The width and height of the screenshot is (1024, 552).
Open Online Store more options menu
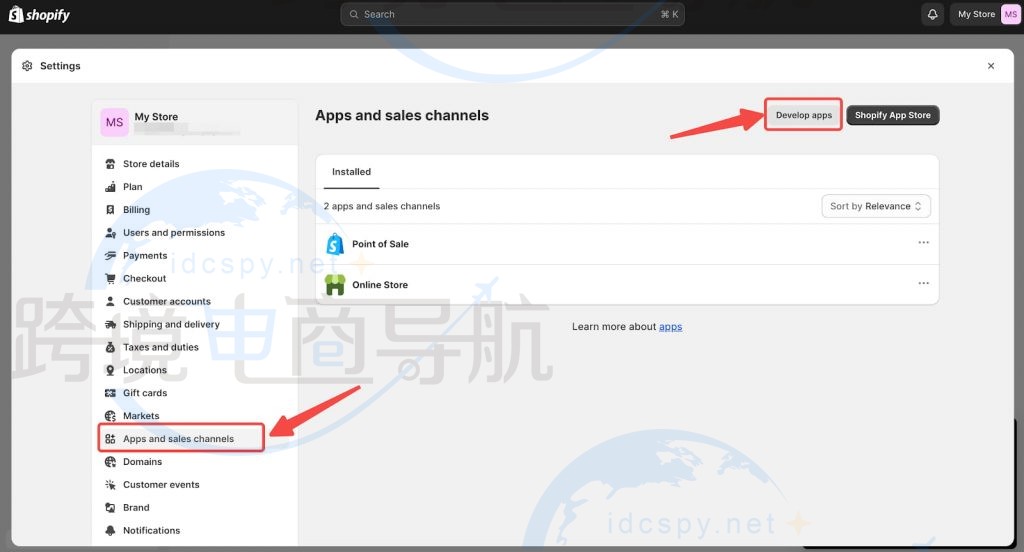(x=923, y=283)
